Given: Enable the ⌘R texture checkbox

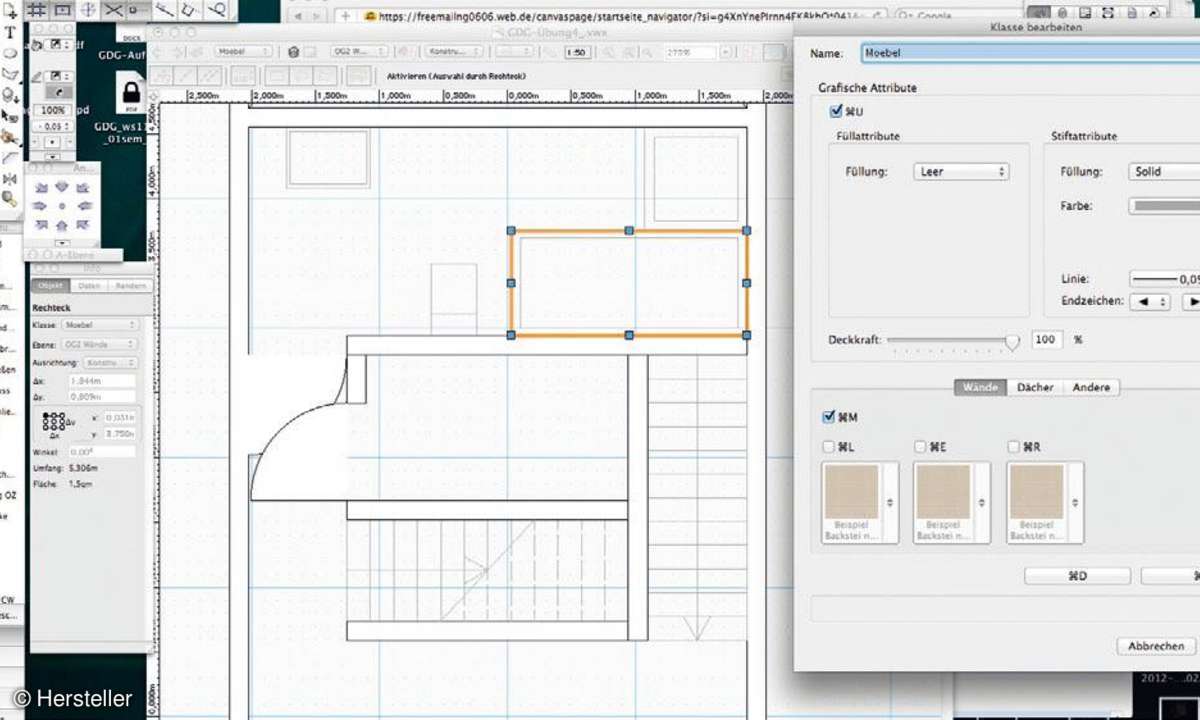Looking at the screenshot, I should coord(1013,447).
